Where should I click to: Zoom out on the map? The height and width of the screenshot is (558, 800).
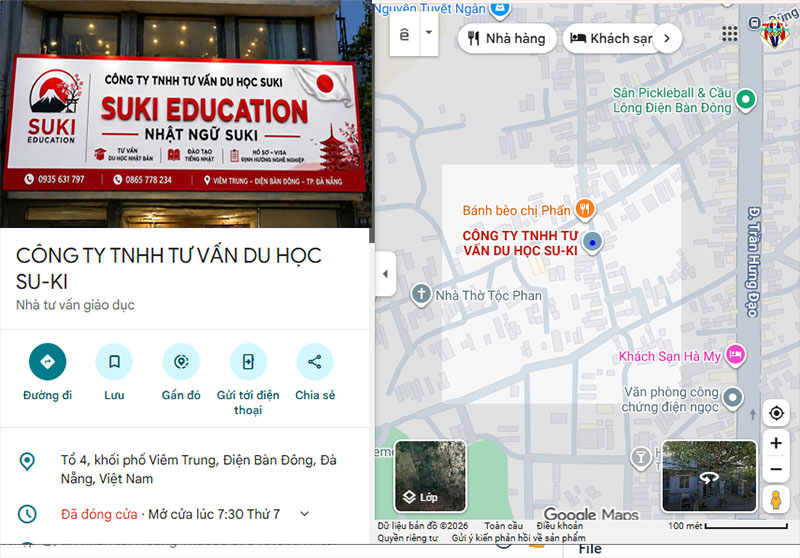776,469
